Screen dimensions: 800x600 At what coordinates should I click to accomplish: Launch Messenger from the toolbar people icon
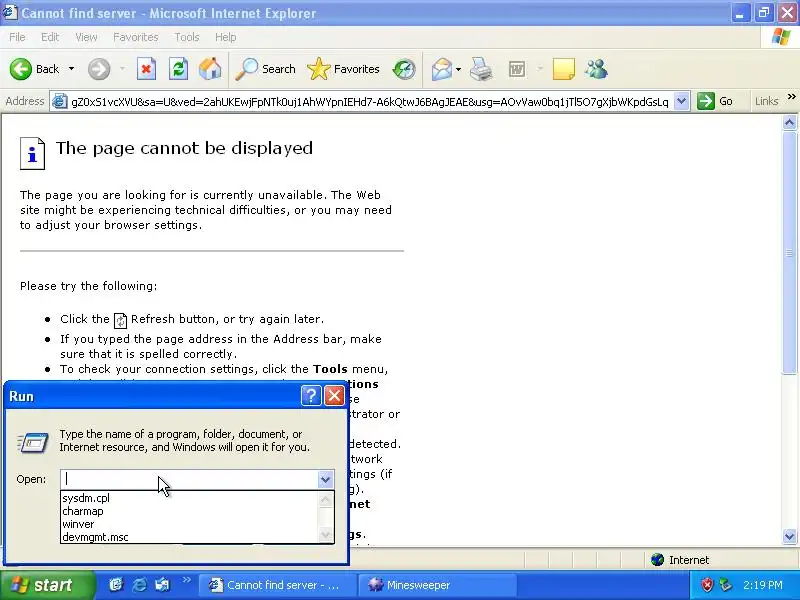click(596, 69)
